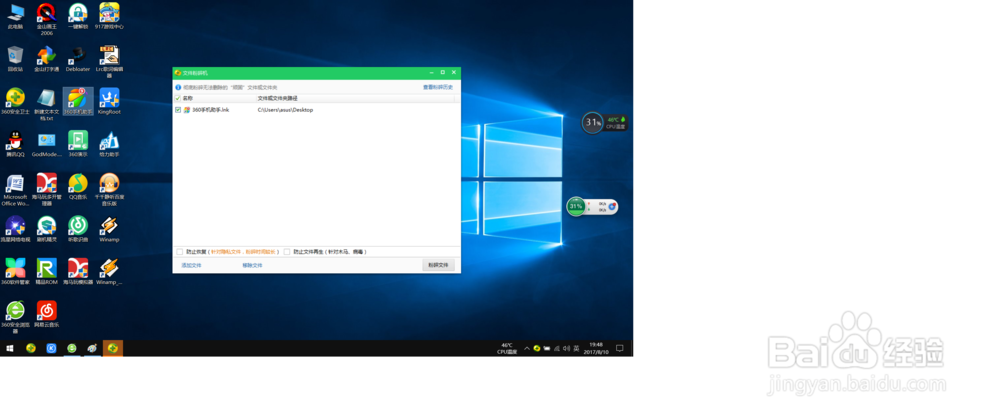Open the 917游戏中心 desktop shortcut
Image resolution: width=1000 pixels, height=418 pixels.
coord(109,16)
